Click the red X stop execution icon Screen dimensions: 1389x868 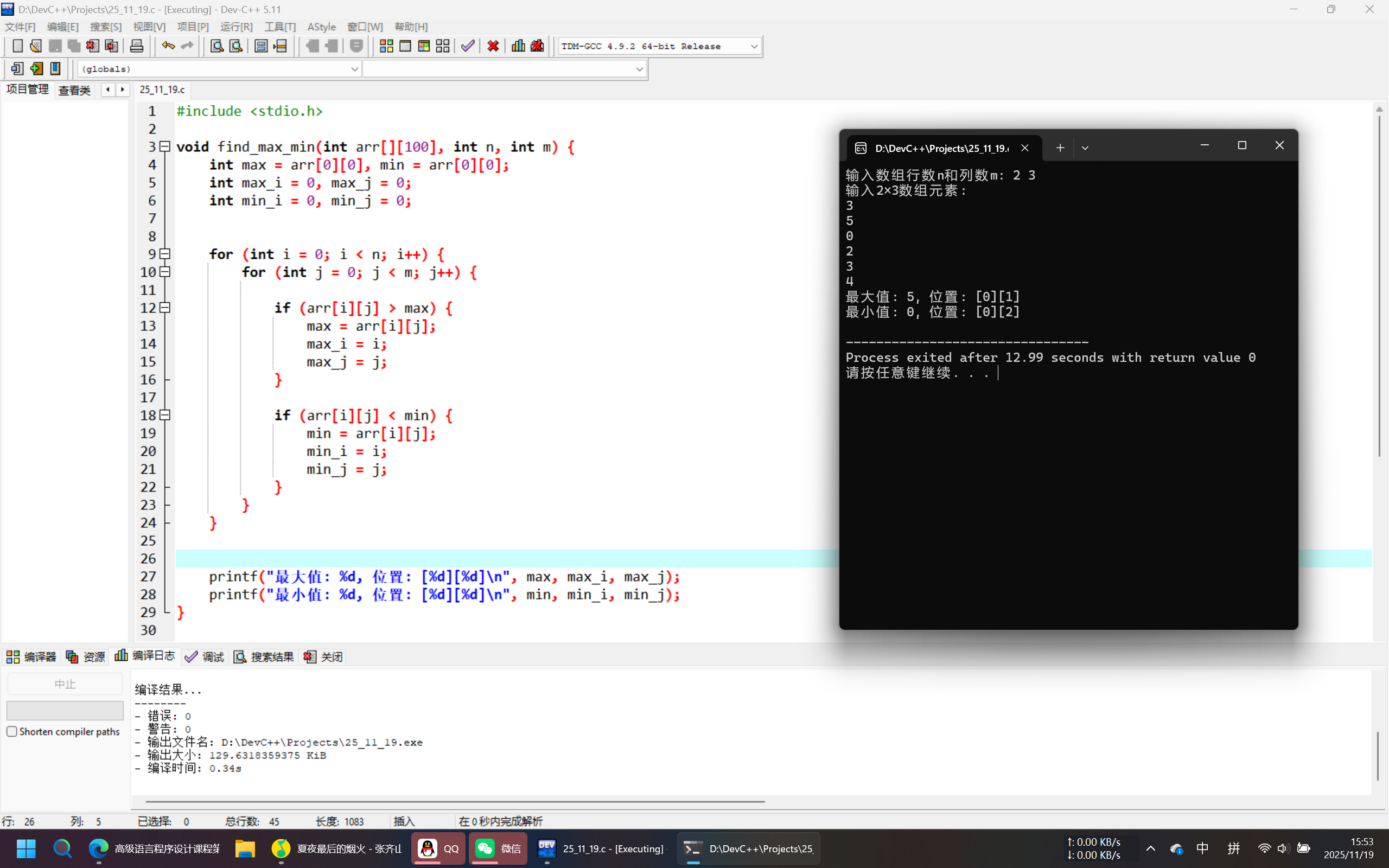tap(493, 46)
